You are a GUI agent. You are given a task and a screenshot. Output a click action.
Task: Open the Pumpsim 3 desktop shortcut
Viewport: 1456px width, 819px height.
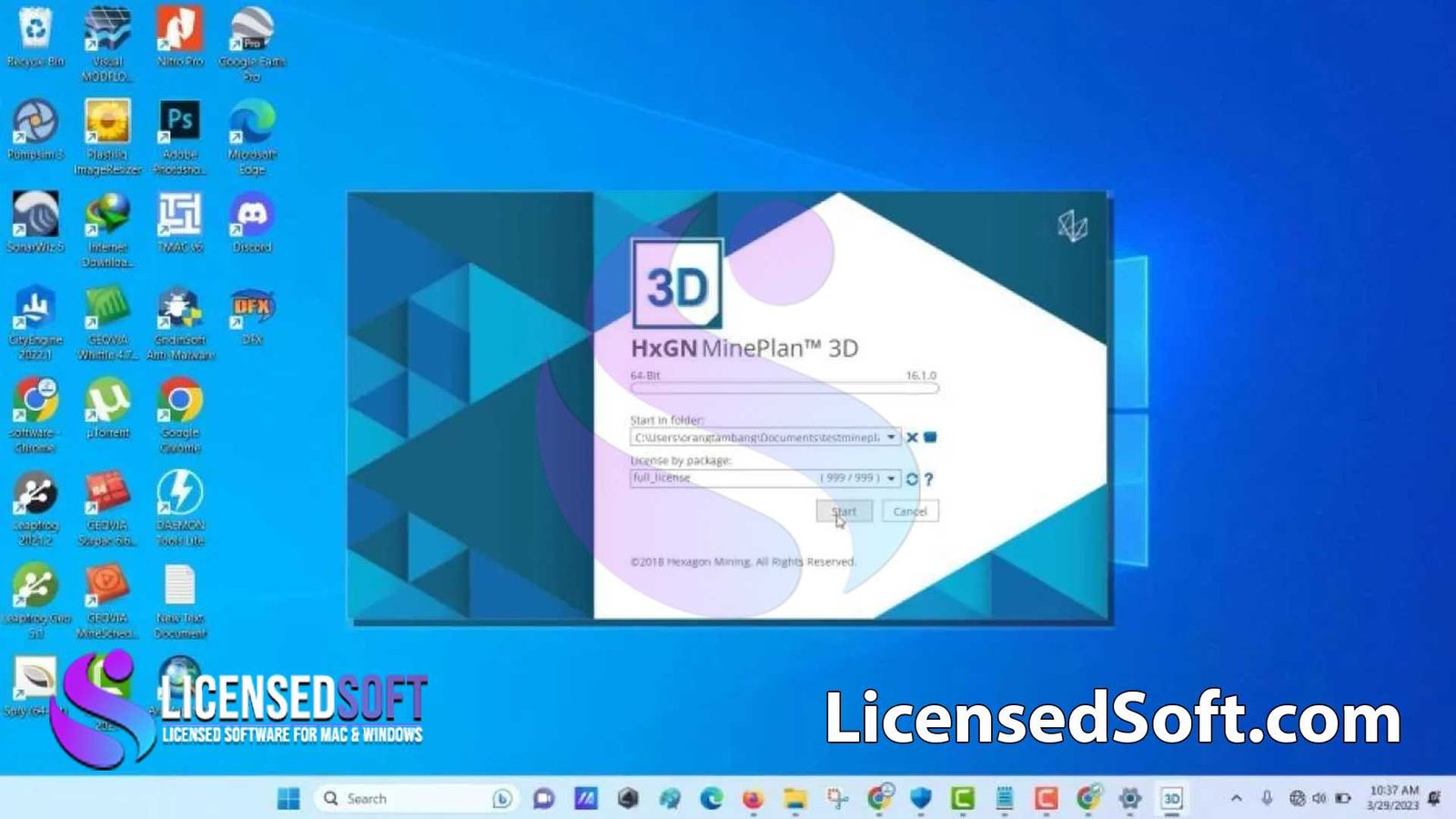pos(35,129)
